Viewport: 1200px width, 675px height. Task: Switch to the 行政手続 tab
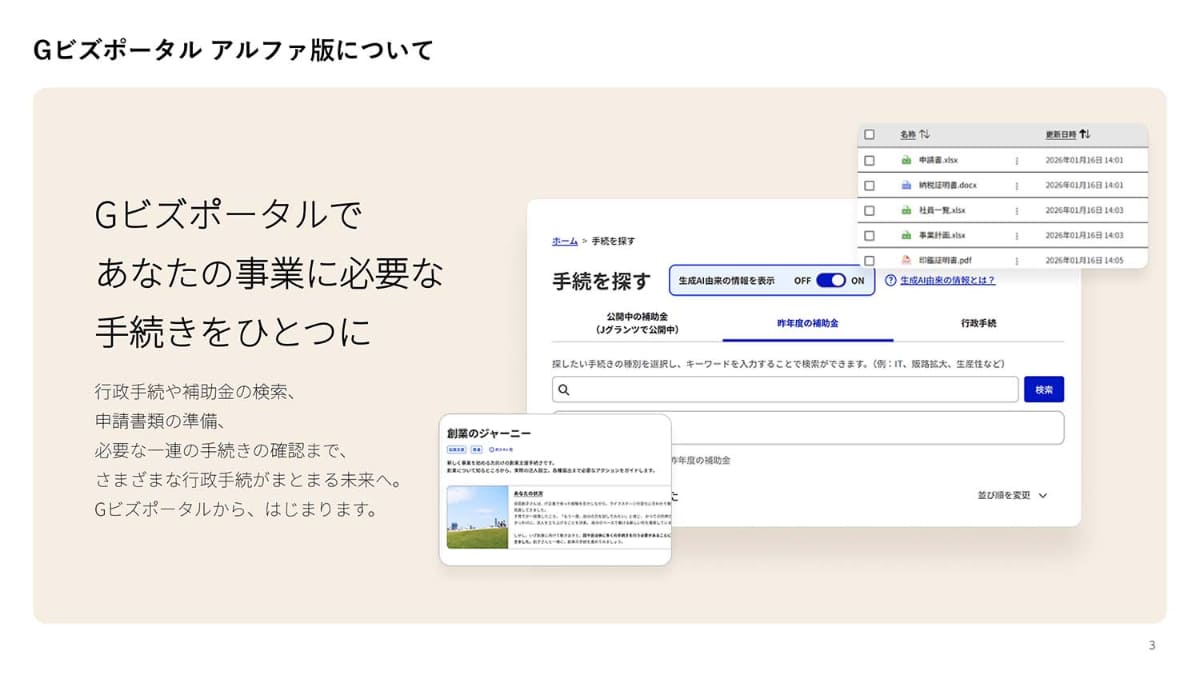click(x=978, y=324)
